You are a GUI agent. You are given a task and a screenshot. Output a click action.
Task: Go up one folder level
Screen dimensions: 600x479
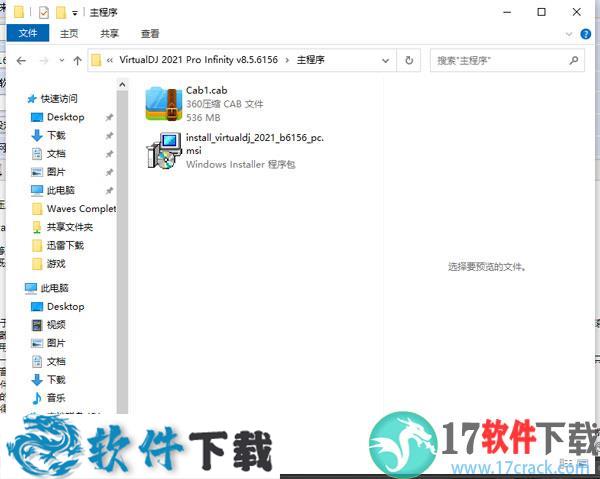coord(77,60)
